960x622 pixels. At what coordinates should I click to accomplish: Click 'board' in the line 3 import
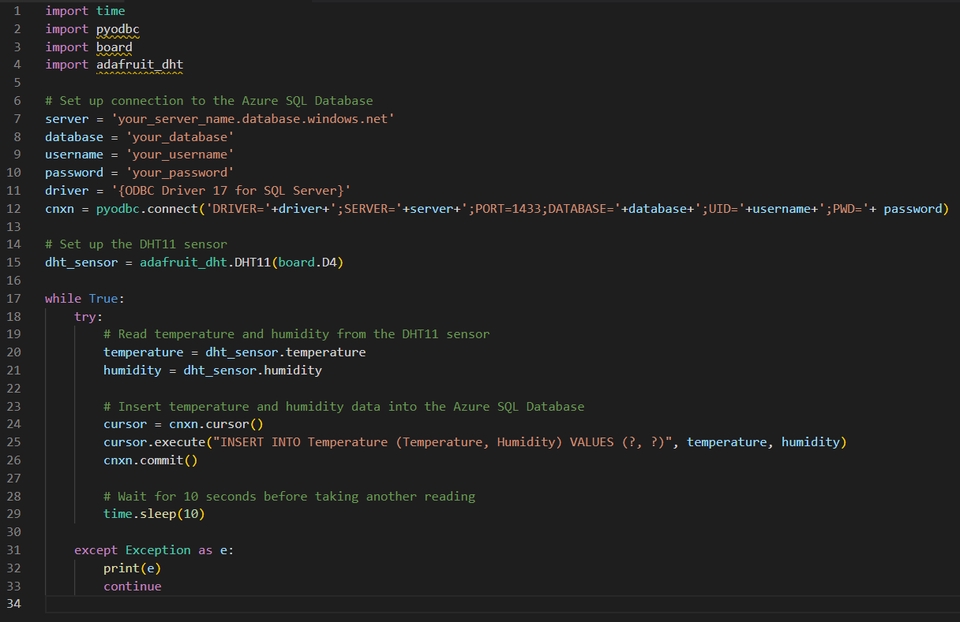pos(114,47)
